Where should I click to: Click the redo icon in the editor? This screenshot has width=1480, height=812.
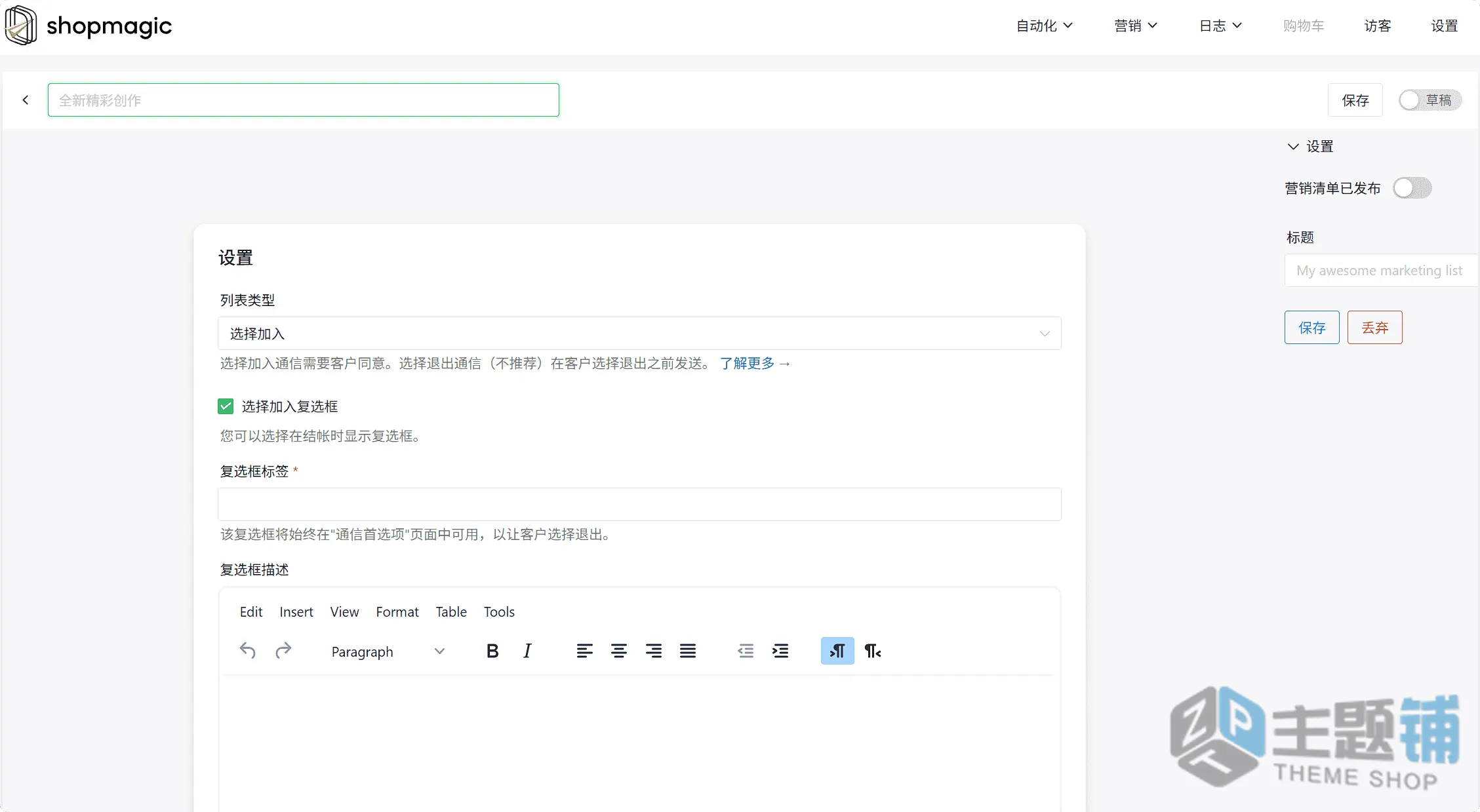[x=283, y=651]
